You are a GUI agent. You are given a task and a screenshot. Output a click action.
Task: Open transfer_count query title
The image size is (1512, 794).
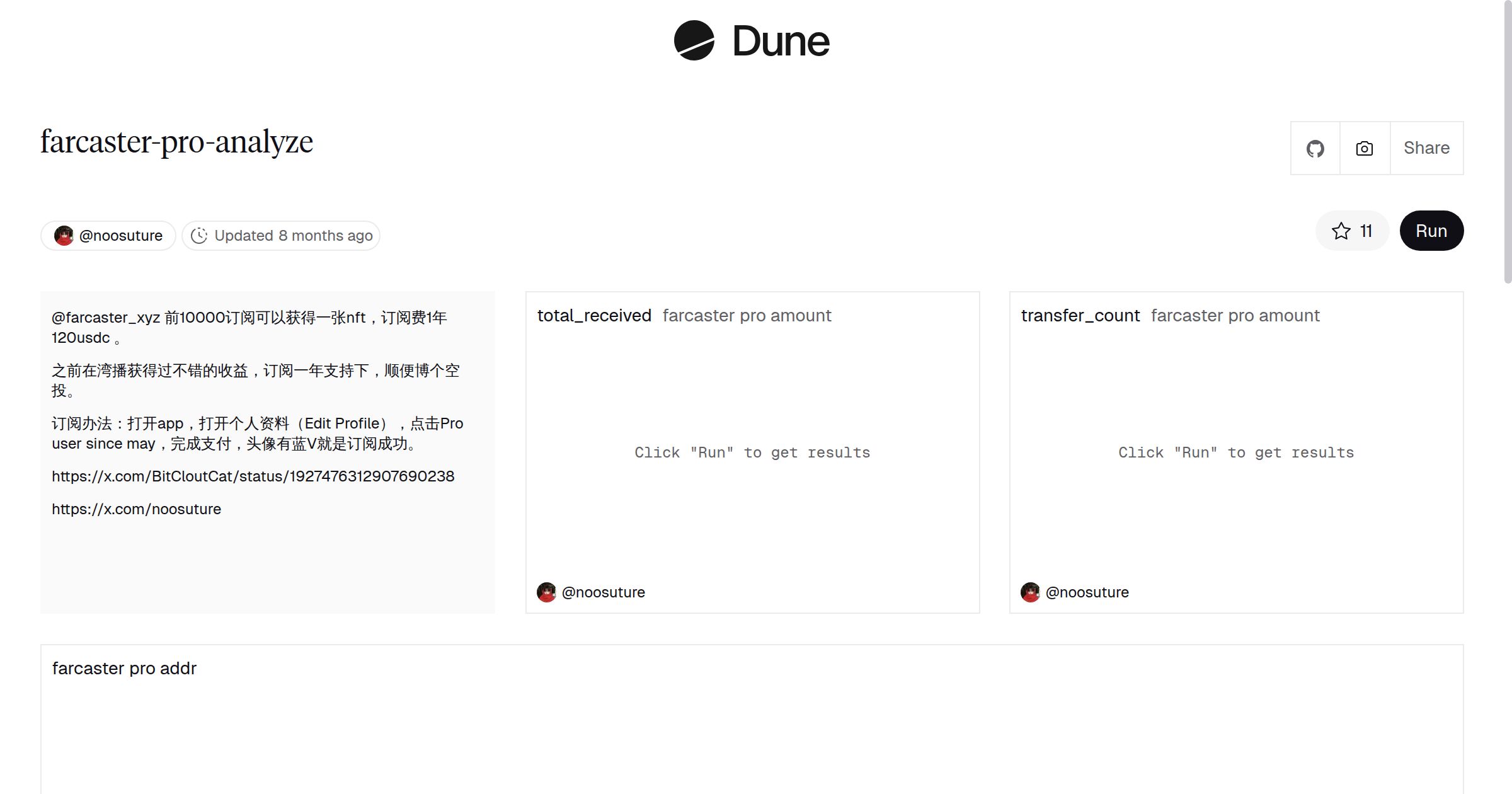(1080, 316)
